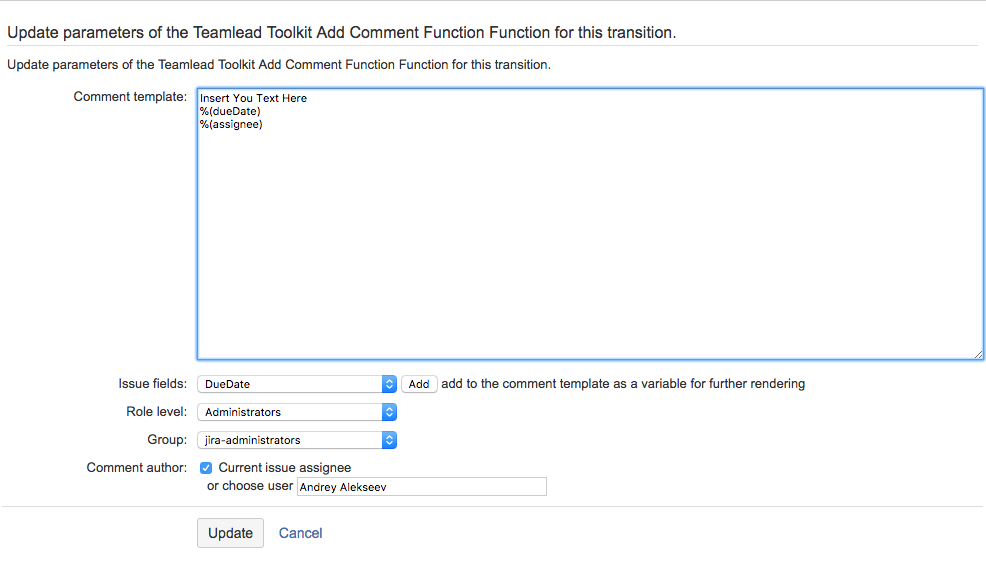Click the blue arrow on Role level select

[x=390, y=412]
